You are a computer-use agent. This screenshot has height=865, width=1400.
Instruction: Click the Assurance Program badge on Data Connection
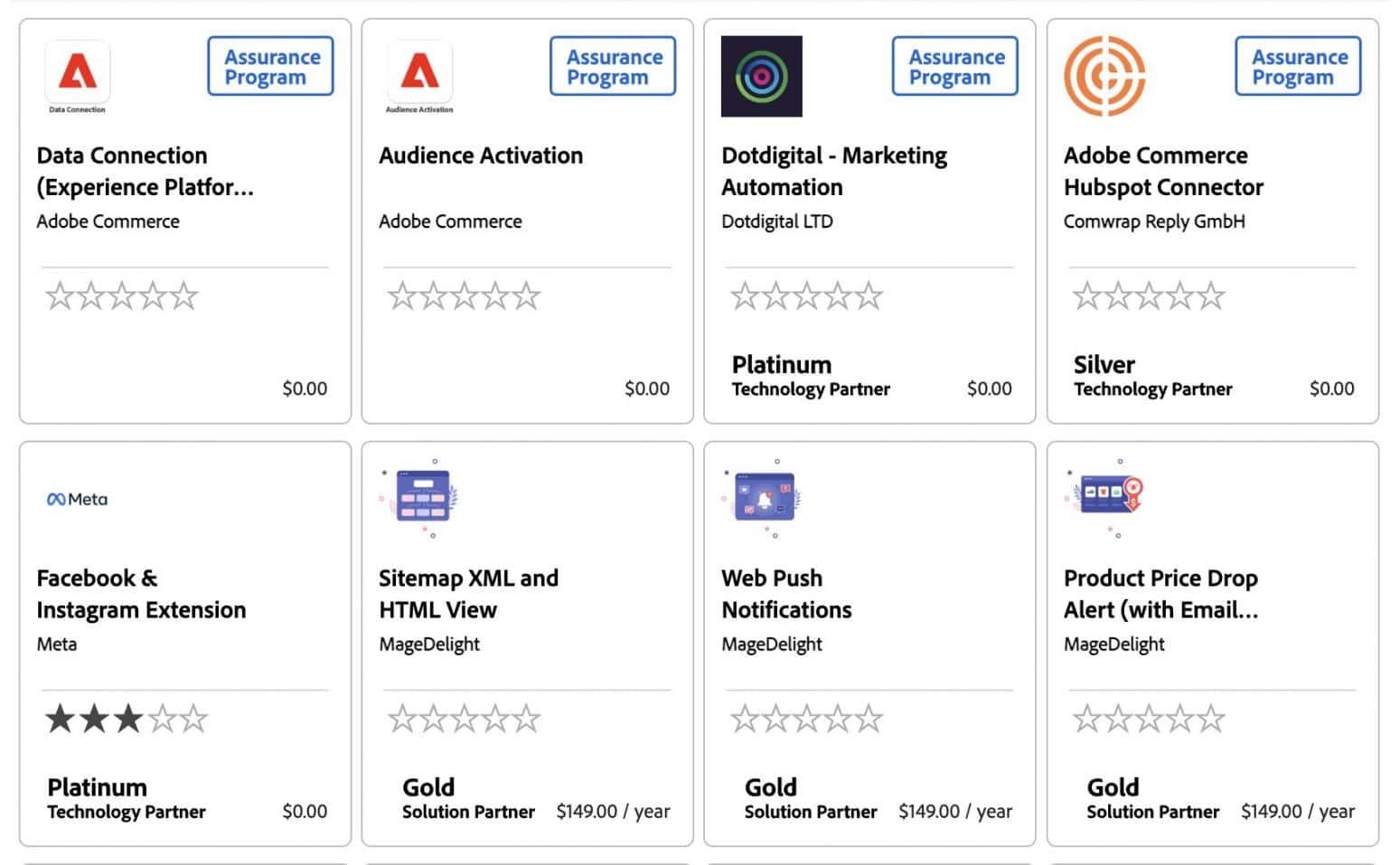click(x=270, y=66)
